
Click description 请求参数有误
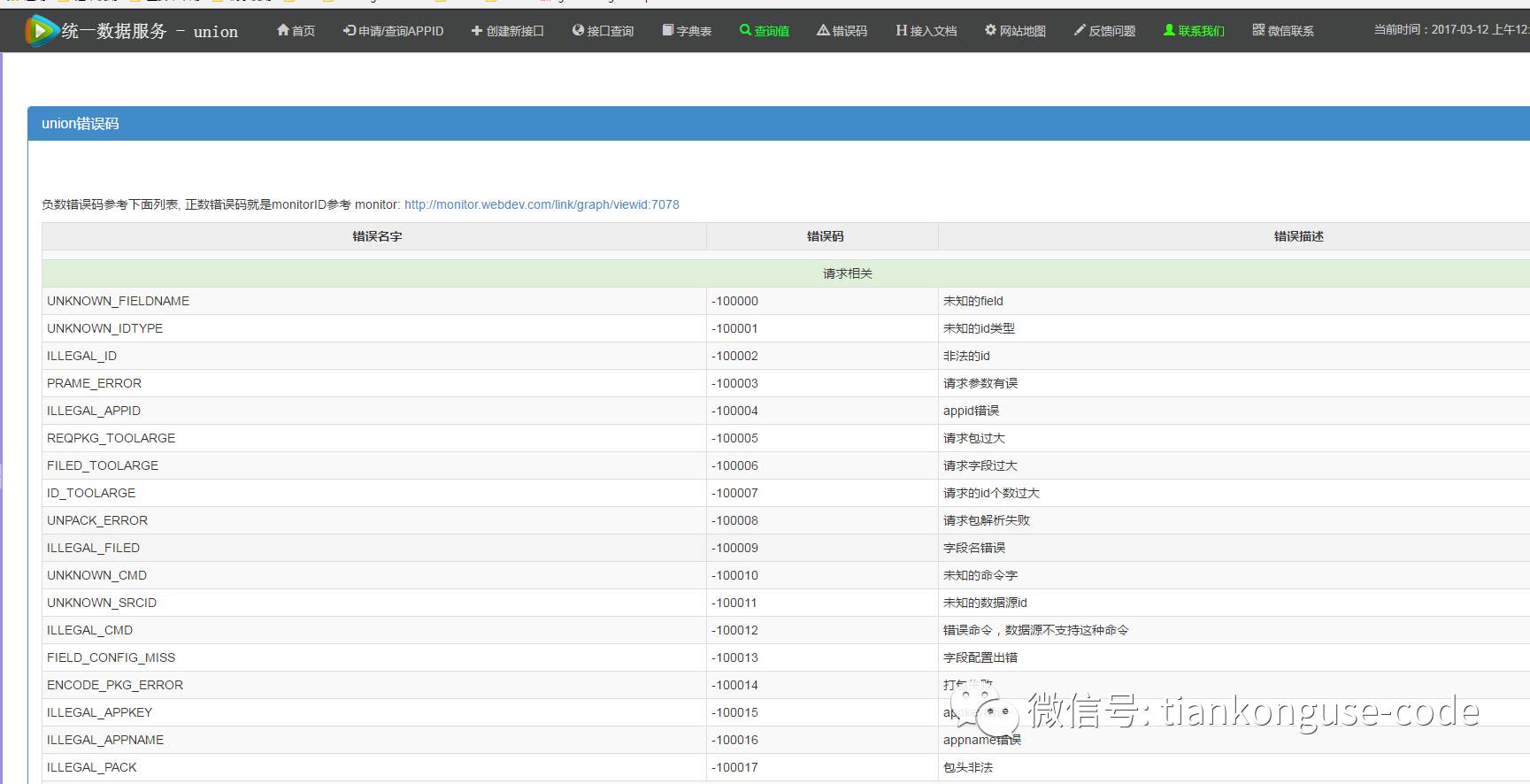coord(980,383)
